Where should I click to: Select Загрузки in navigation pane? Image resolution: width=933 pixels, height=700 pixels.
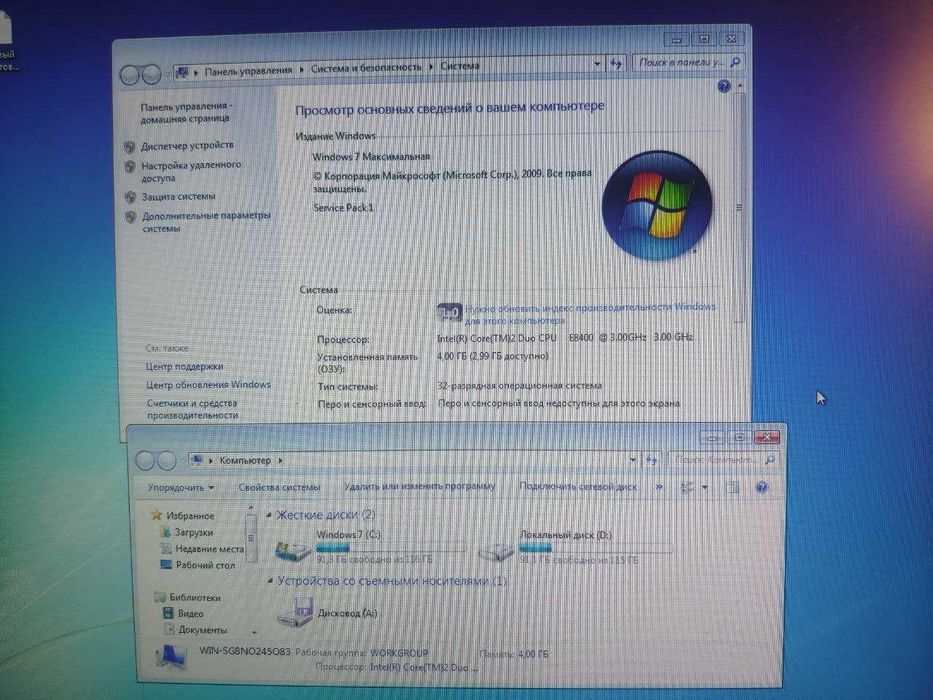[193, 533]
